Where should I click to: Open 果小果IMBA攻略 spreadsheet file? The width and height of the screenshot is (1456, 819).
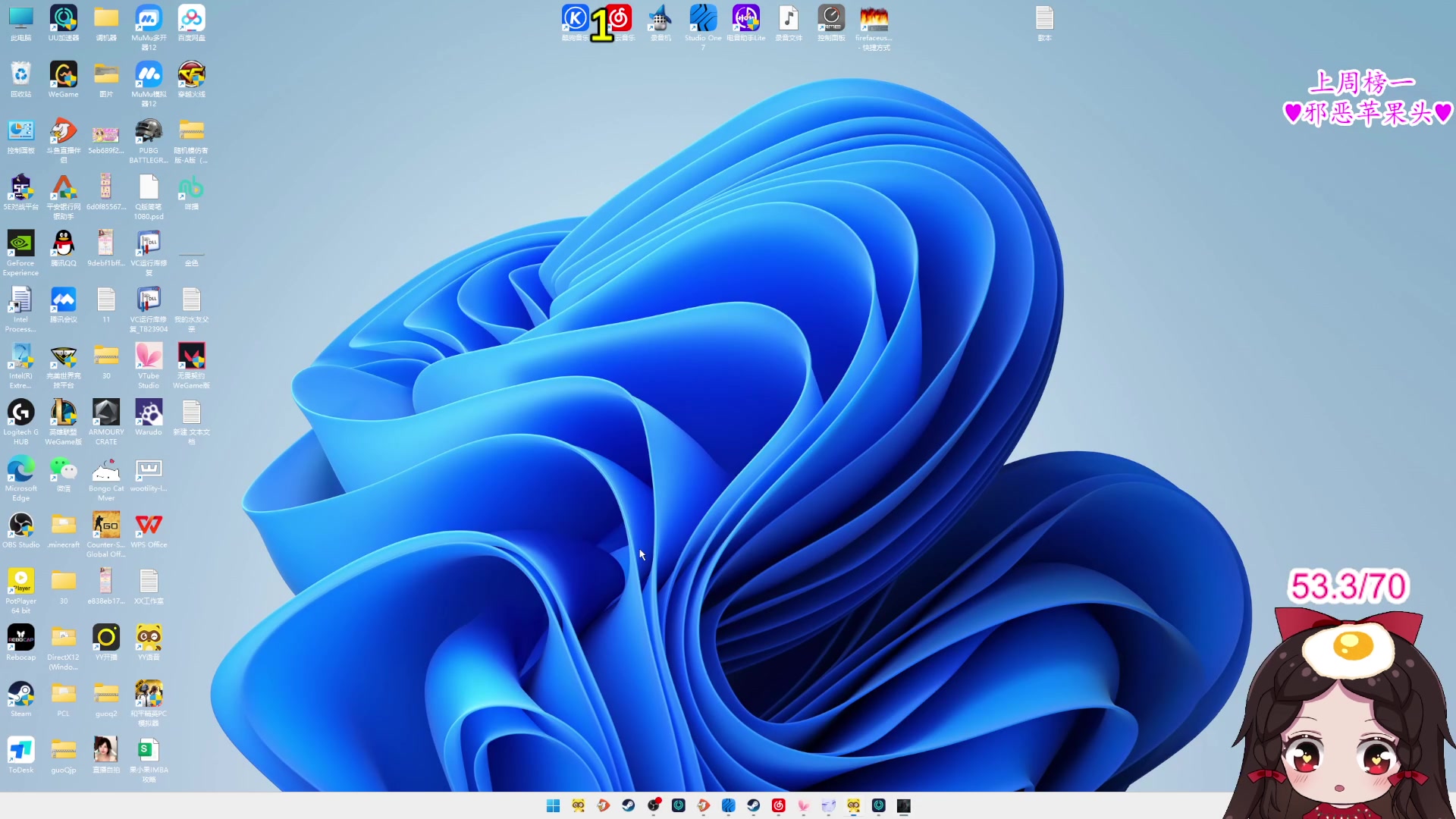coord(149,760)
